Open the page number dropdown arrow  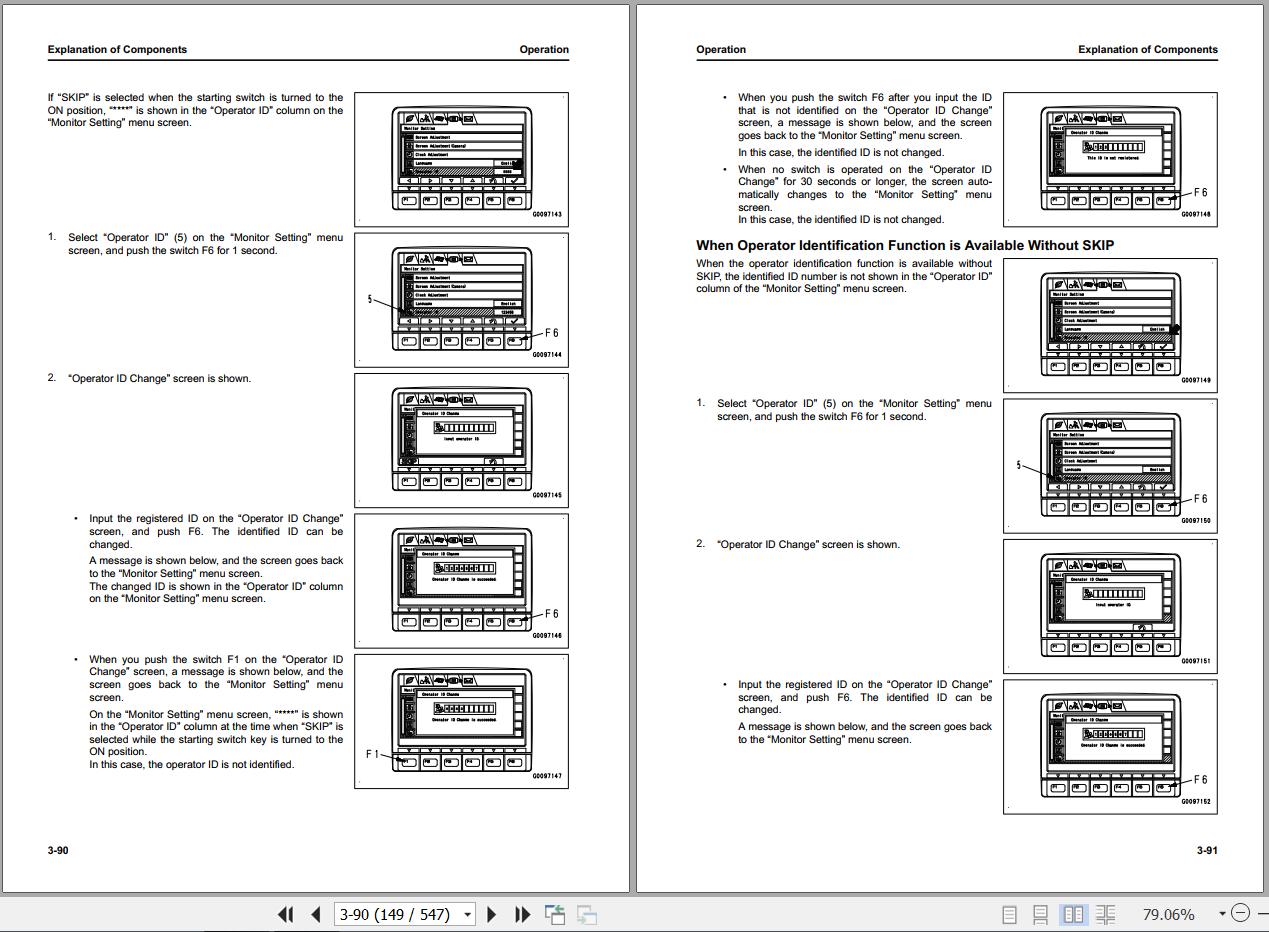(467, 914)
